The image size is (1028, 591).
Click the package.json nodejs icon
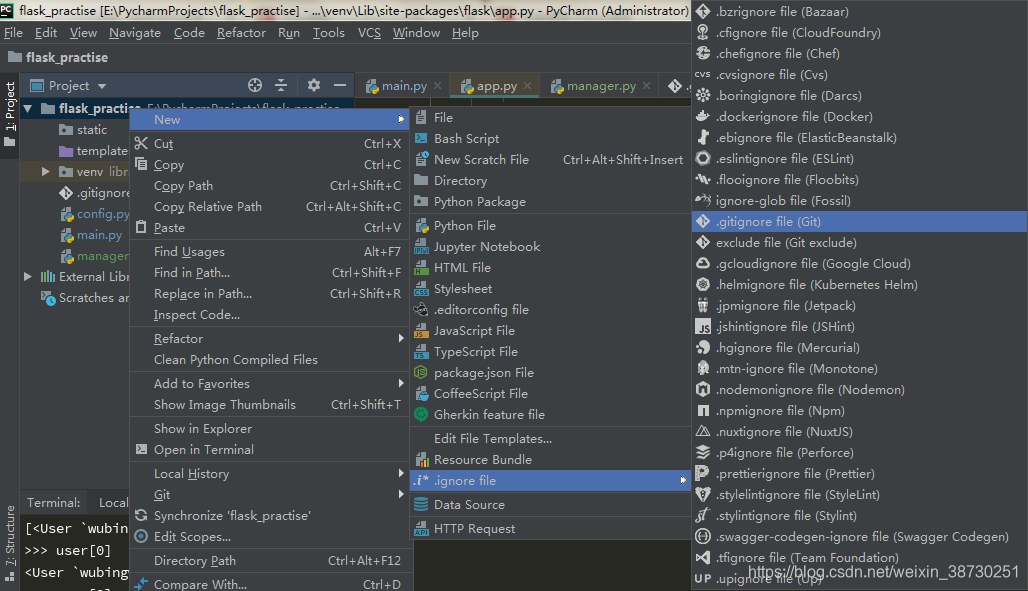coord(422,373)
